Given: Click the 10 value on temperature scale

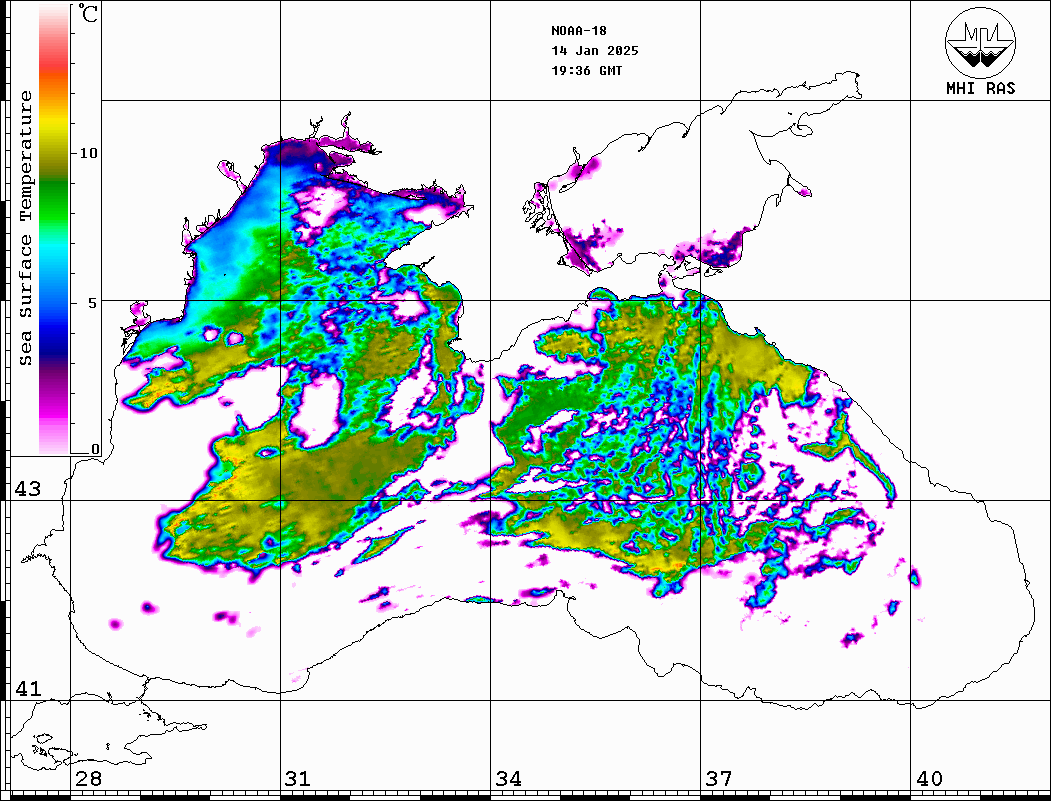Looking at the screenshot, I should click(x=88, y=153).
